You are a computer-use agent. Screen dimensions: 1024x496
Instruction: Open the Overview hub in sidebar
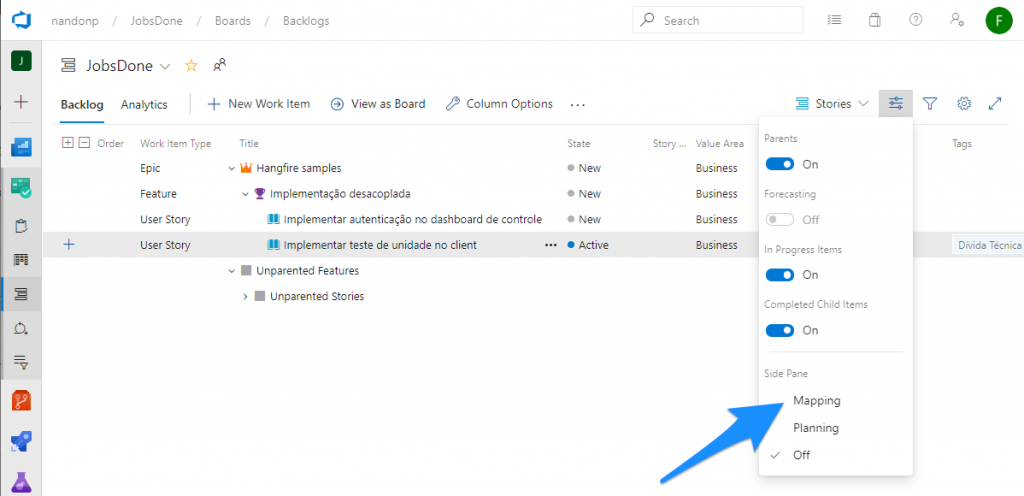(21, 147)
